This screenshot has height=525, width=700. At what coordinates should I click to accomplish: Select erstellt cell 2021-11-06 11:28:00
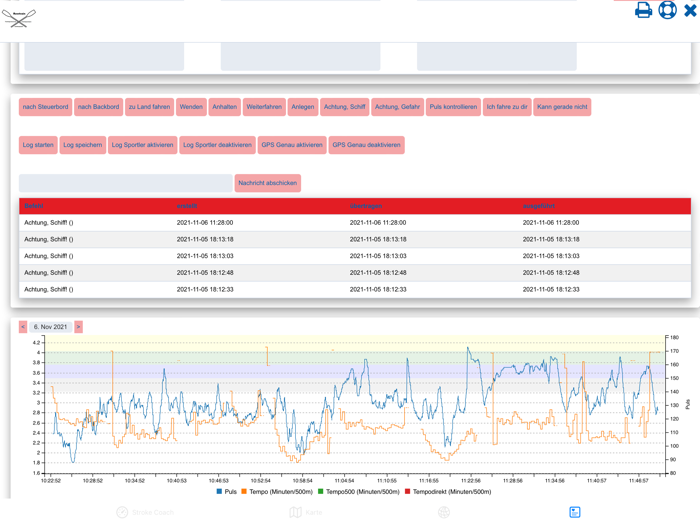tap(205, 223)
